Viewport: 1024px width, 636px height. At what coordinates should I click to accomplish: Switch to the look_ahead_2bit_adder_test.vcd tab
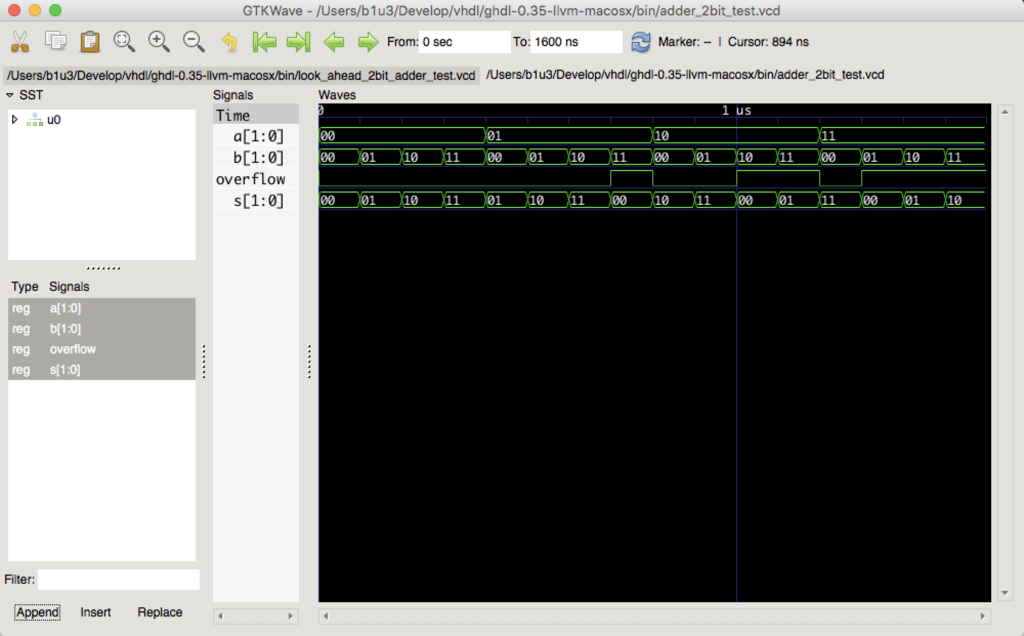tap(241, 75)
